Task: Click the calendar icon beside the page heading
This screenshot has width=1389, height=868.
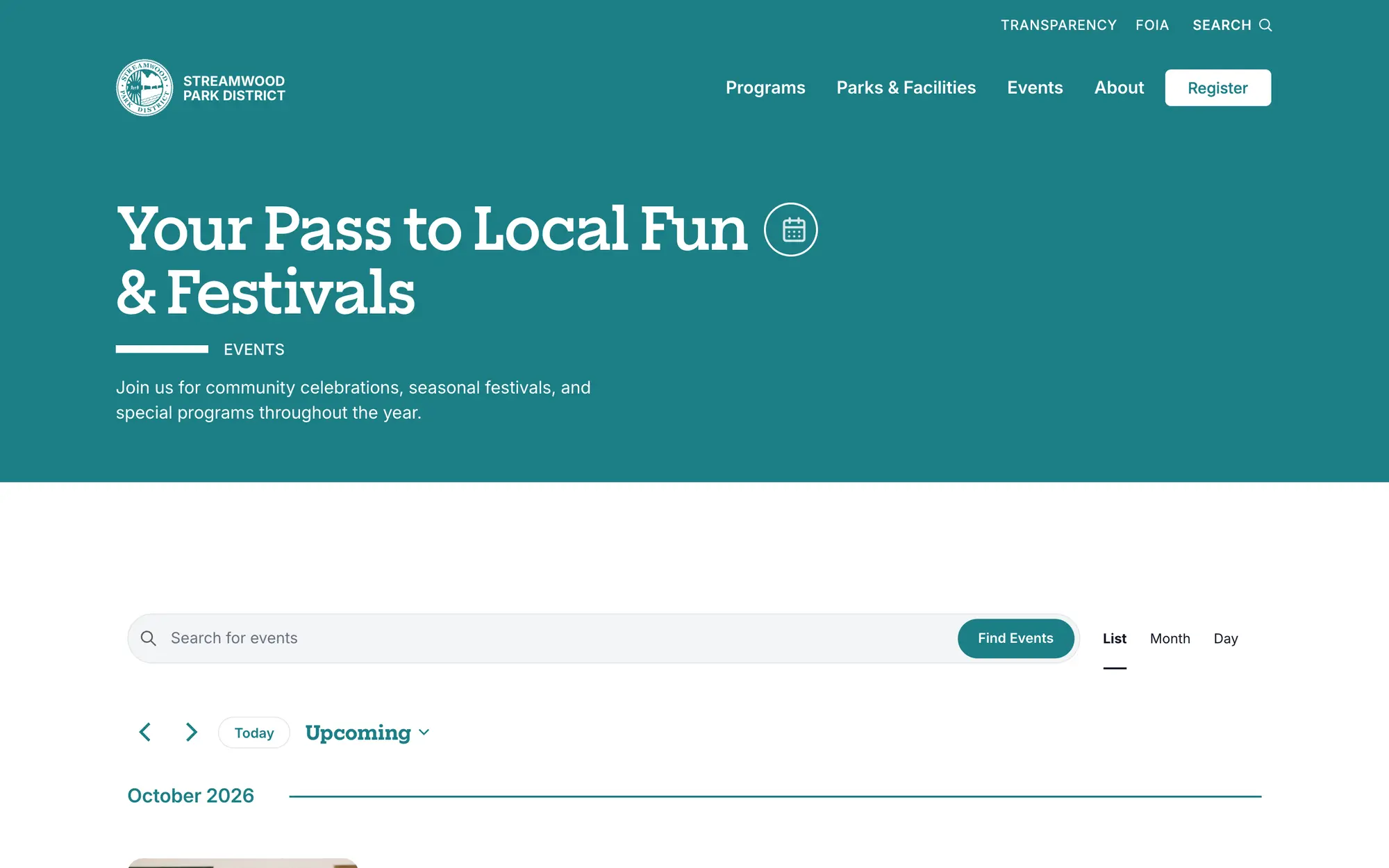Action: coord(791,229)
